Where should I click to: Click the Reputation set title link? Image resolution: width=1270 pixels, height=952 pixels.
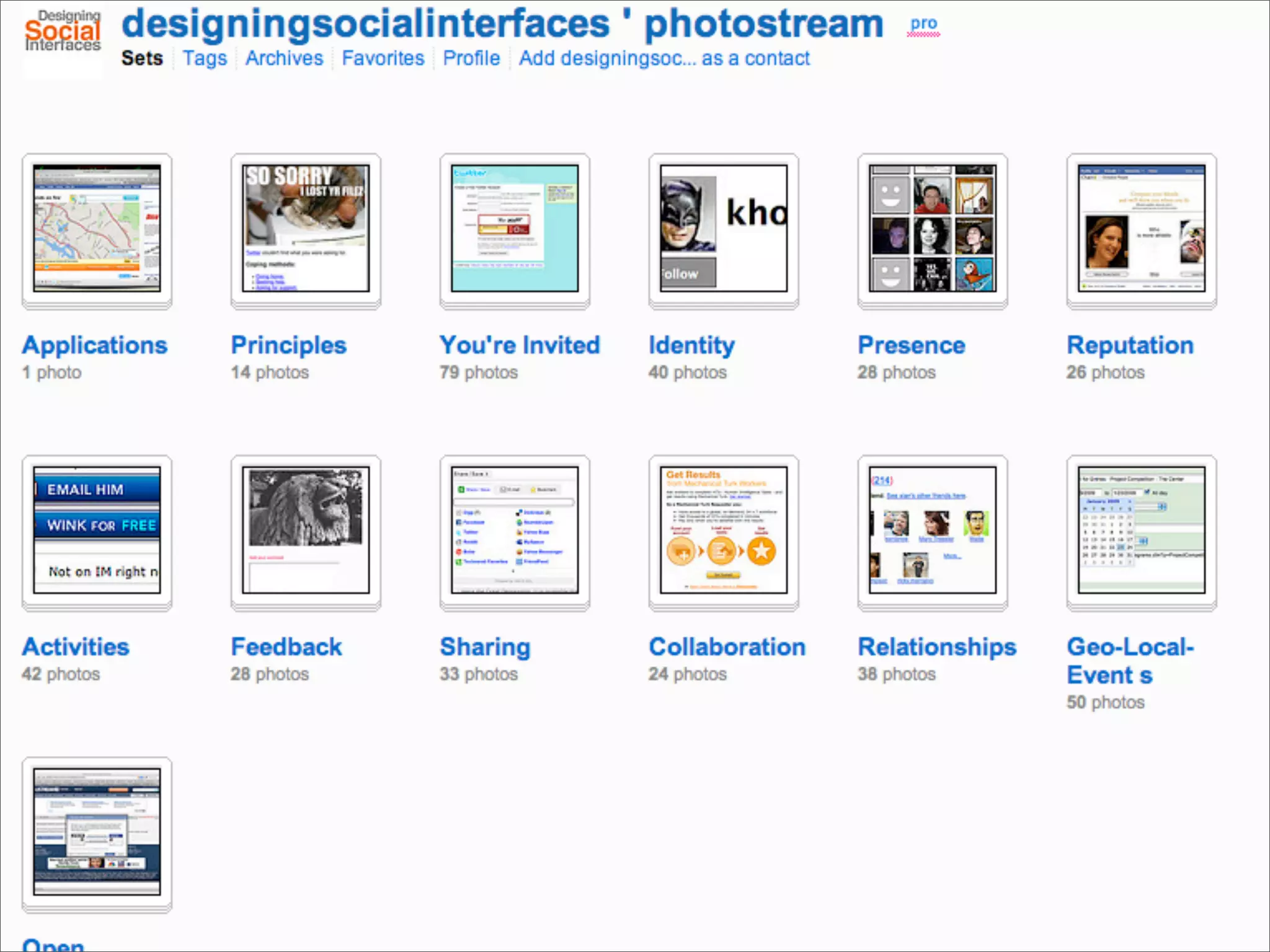click(1130, 345)
